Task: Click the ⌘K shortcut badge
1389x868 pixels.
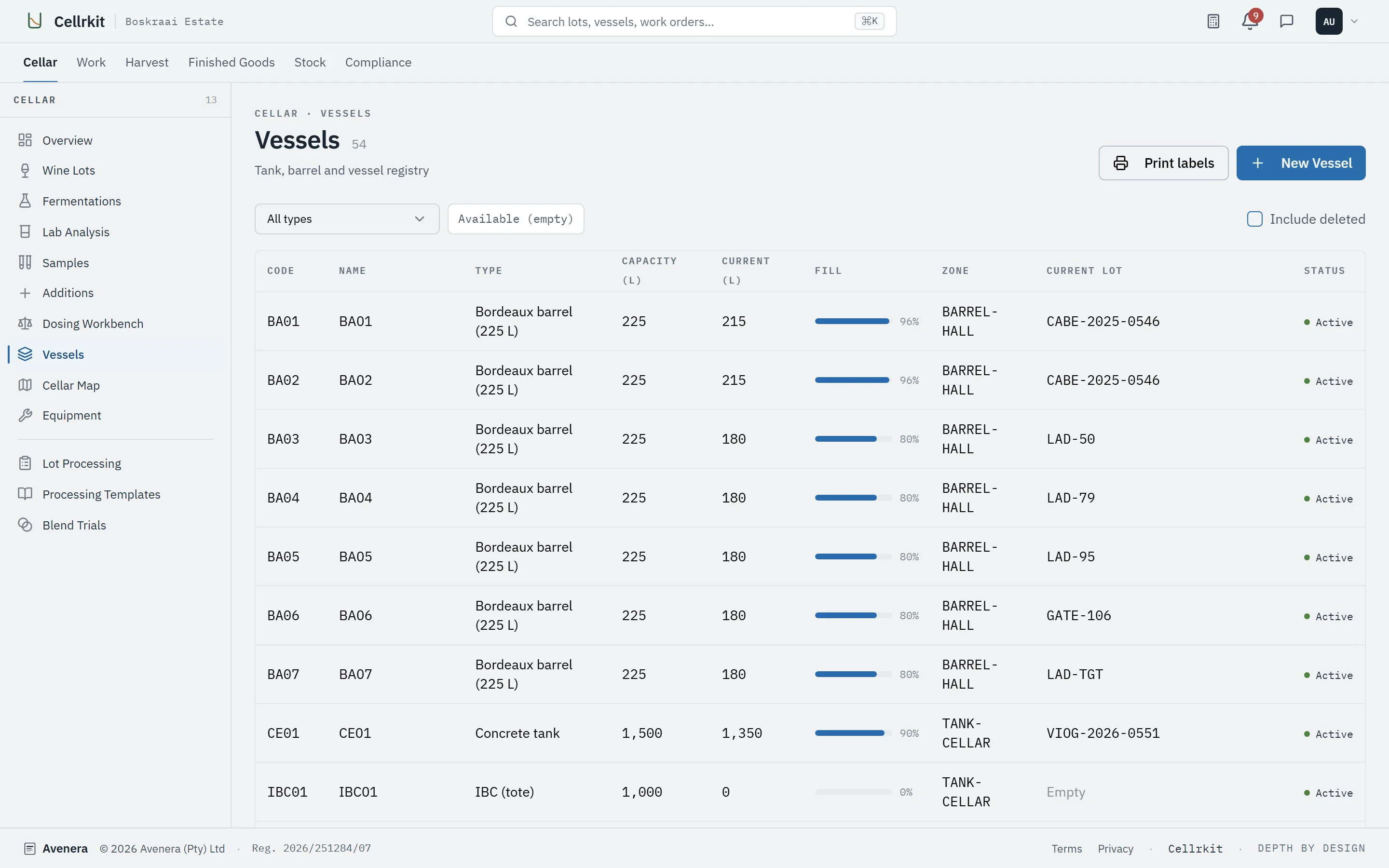Action: click(x=869, y=21)
